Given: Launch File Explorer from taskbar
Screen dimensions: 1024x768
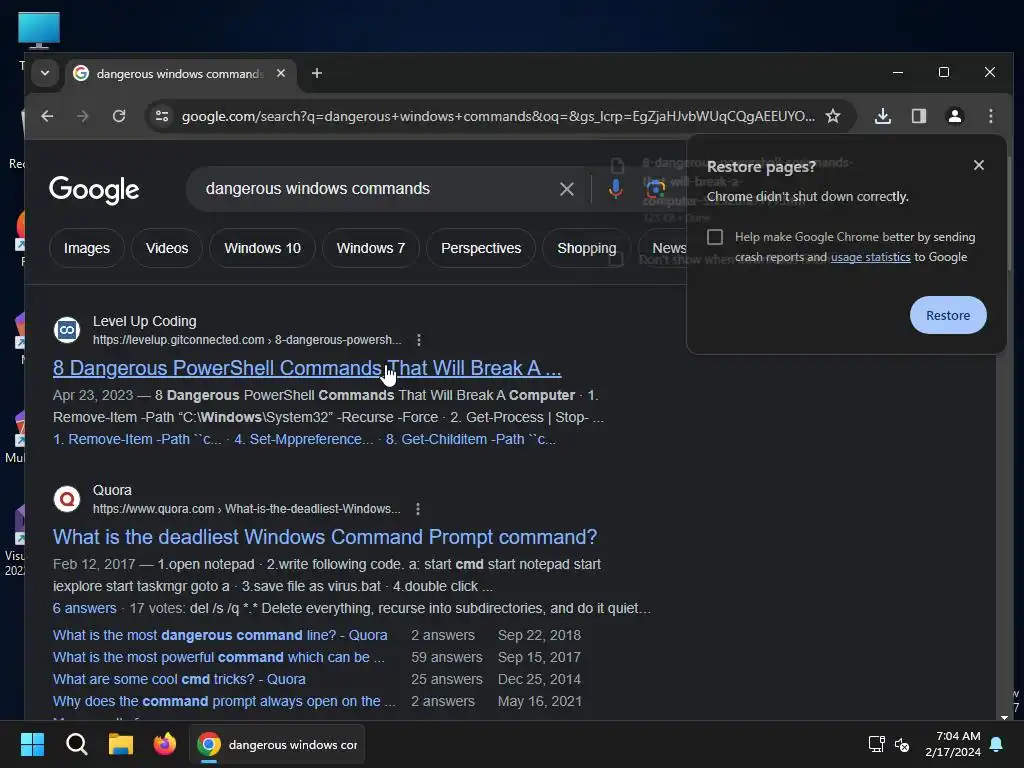Looking at the screenshot, I should (121, 744).
